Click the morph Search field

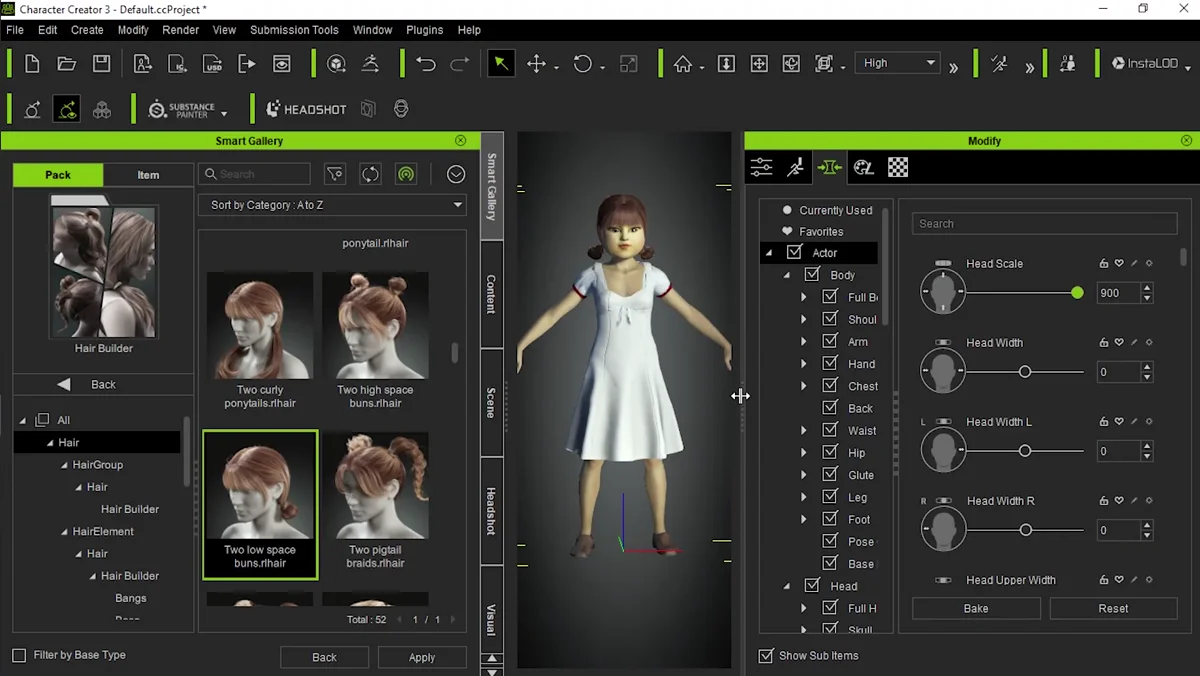pyautogui.click(x=1044, y=224)
